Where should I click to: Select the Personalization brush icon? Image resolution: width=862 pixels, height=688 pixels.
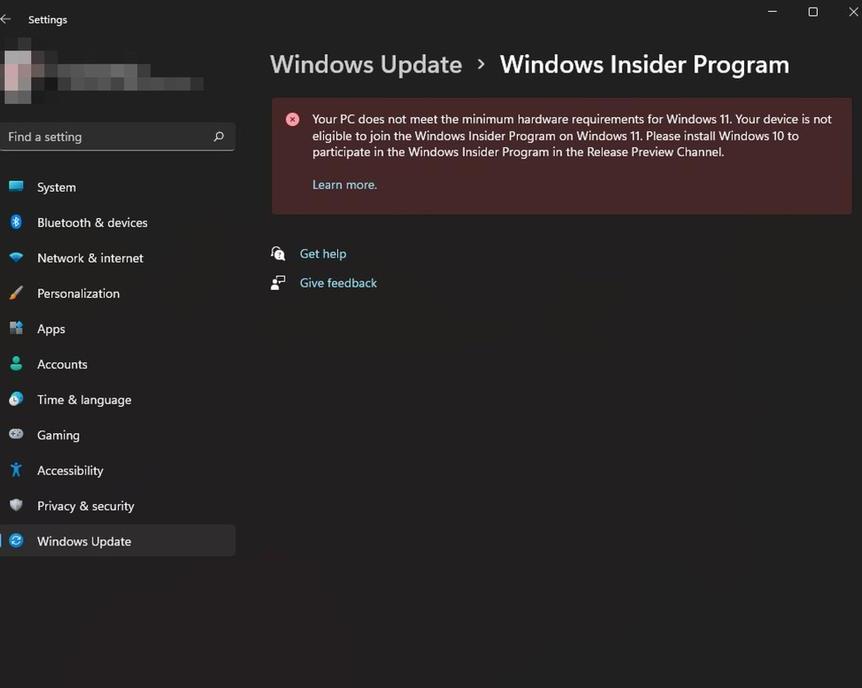tap(16, 293)
